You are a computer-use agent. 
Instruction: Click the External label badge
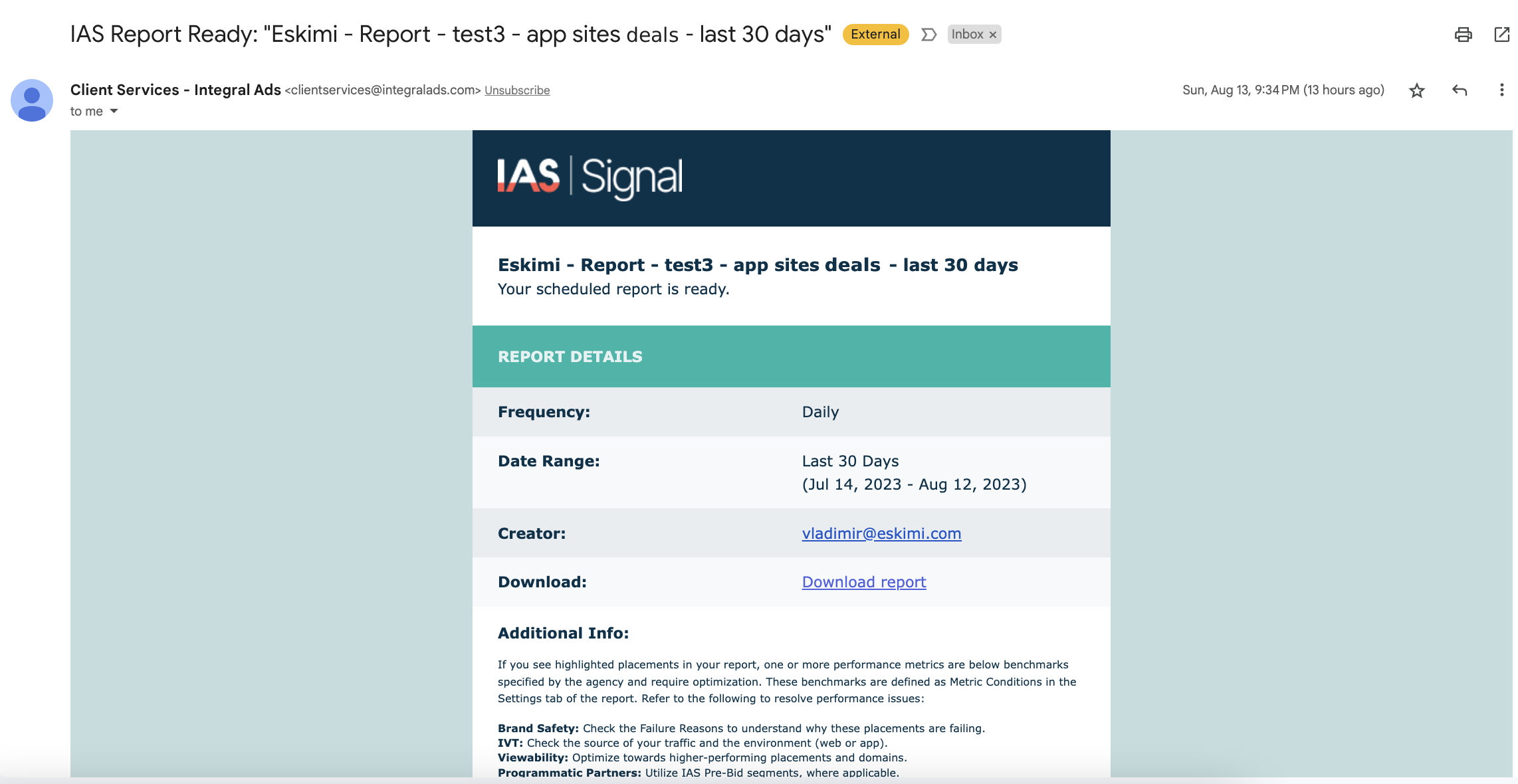click(875, 35)
